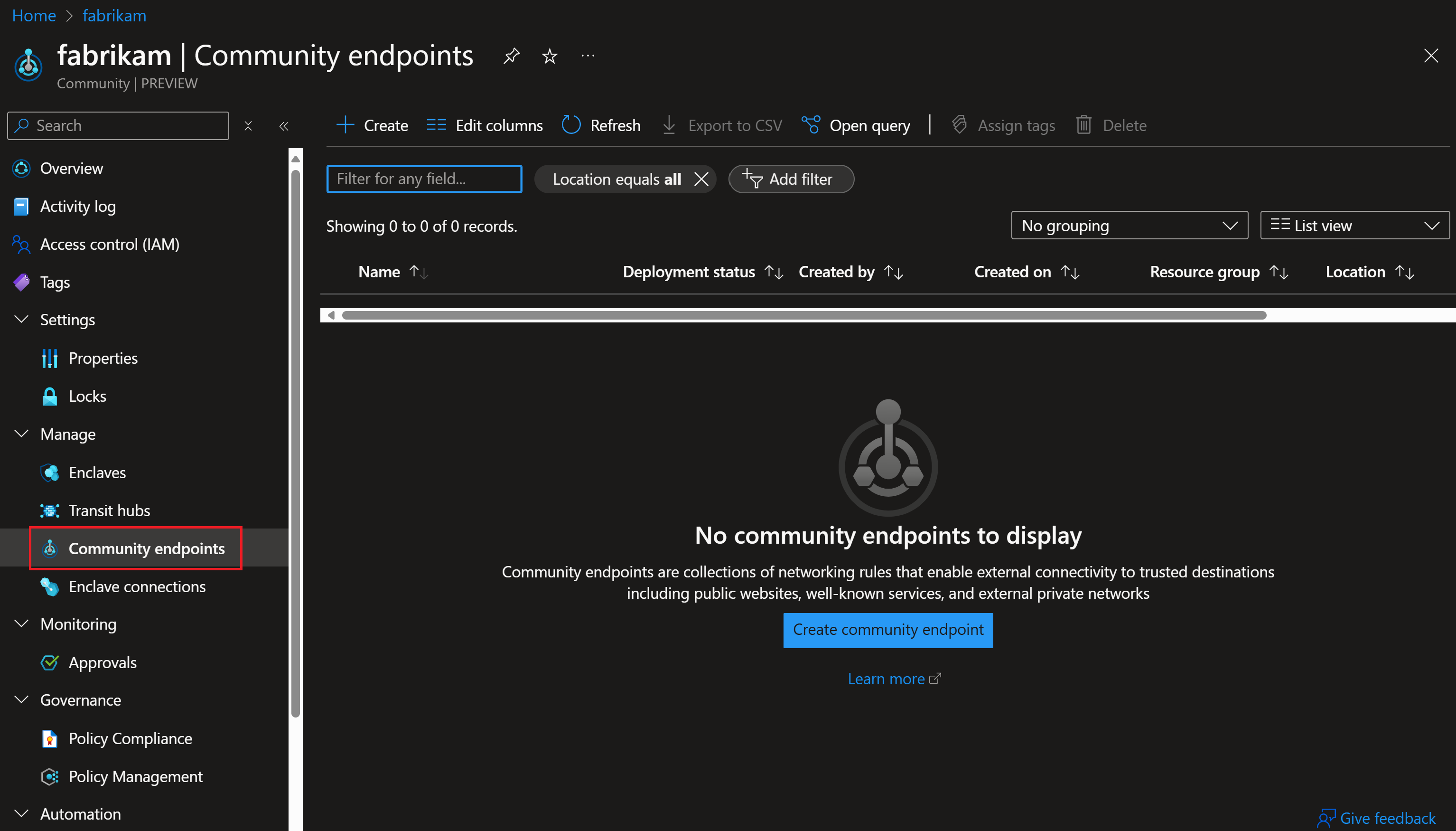
Task: Sort by Deployment status column
Action: point(703,272)
